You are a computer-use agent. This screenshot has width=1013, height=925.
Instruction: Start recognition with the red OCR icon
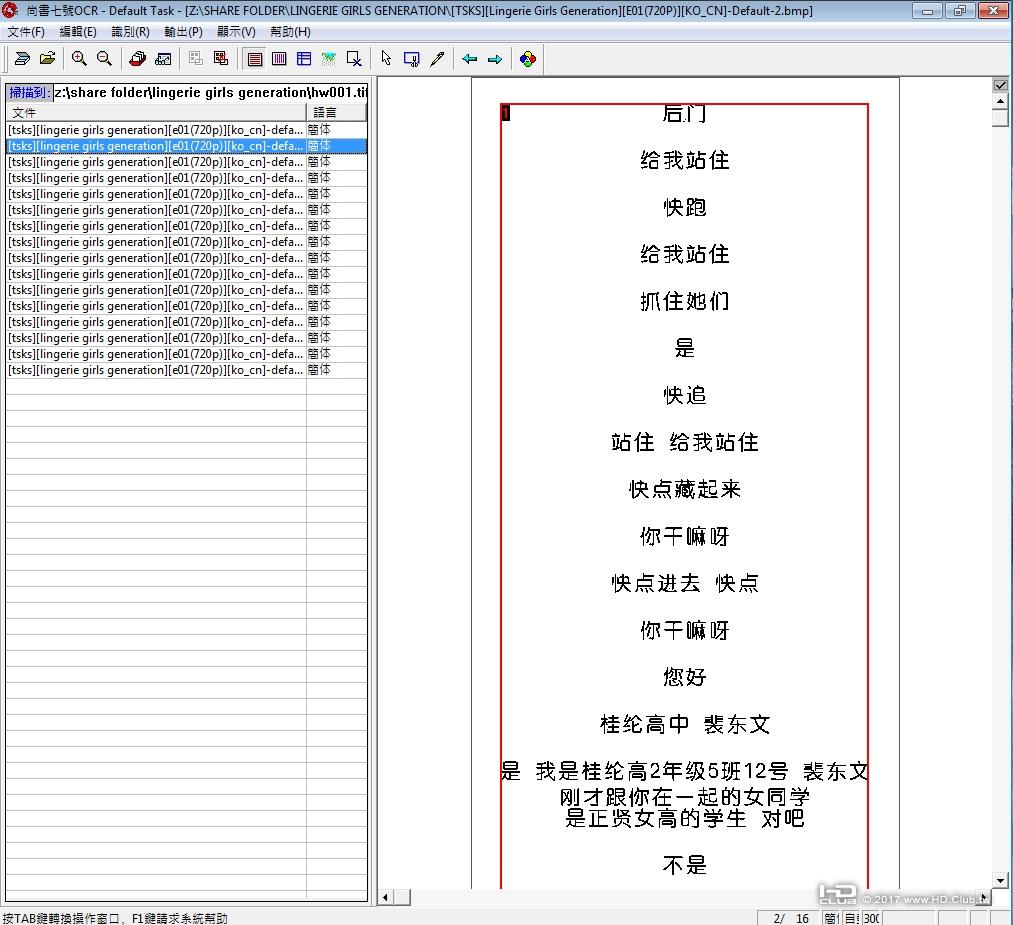coord(221,59)
